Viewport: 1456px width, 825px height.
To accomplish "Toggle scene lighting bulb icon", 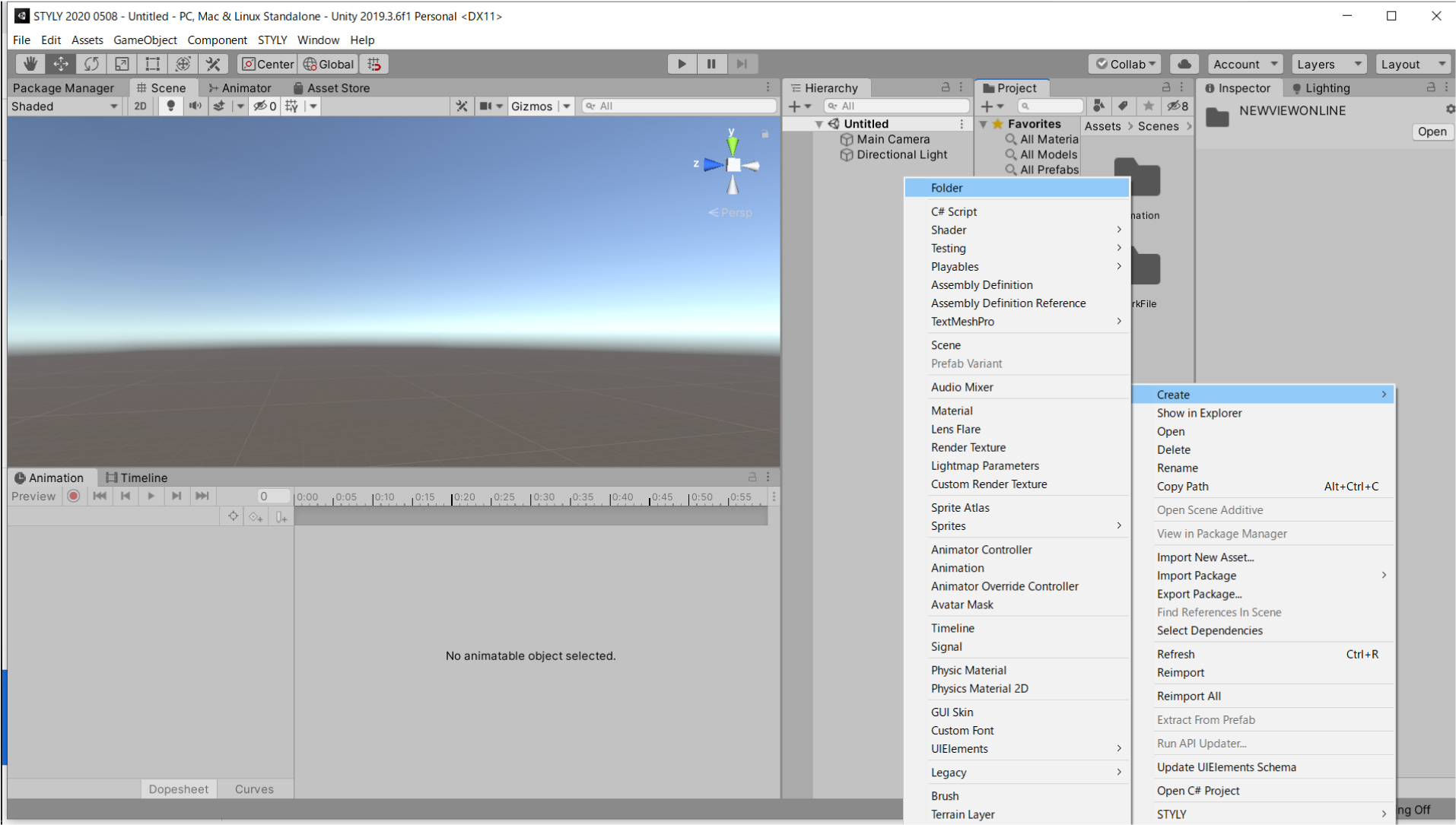I will pyautogui.click(x=170, y=106).
